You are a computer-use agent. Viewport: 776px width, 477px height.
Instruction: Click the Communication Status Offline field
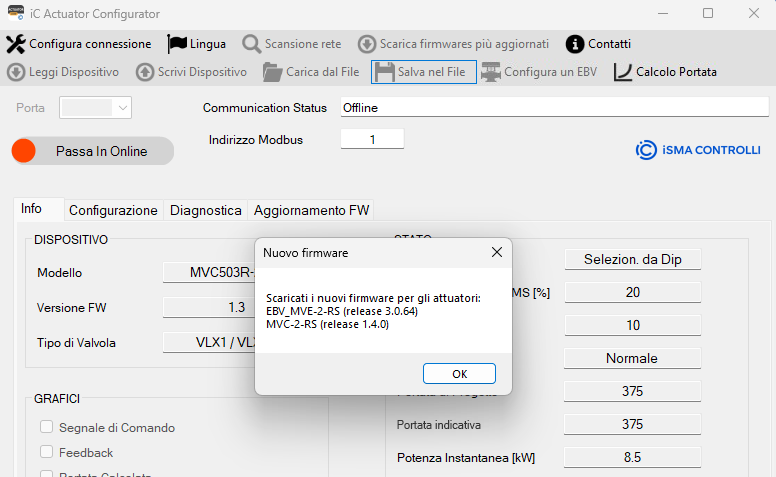[x=555, y=107]
